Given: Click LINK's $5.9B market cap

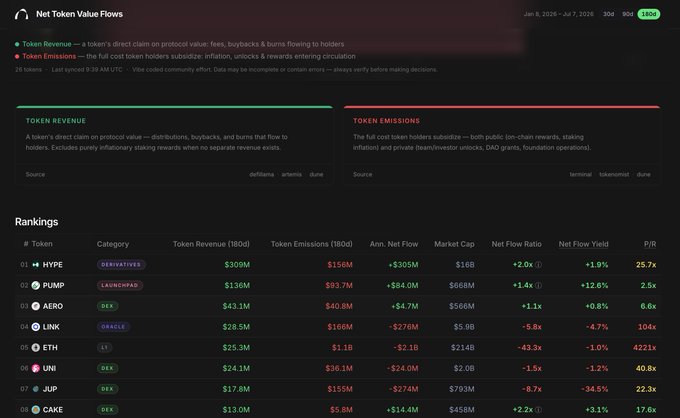Looking at the screenshot, I should click(x=464, y=327).
